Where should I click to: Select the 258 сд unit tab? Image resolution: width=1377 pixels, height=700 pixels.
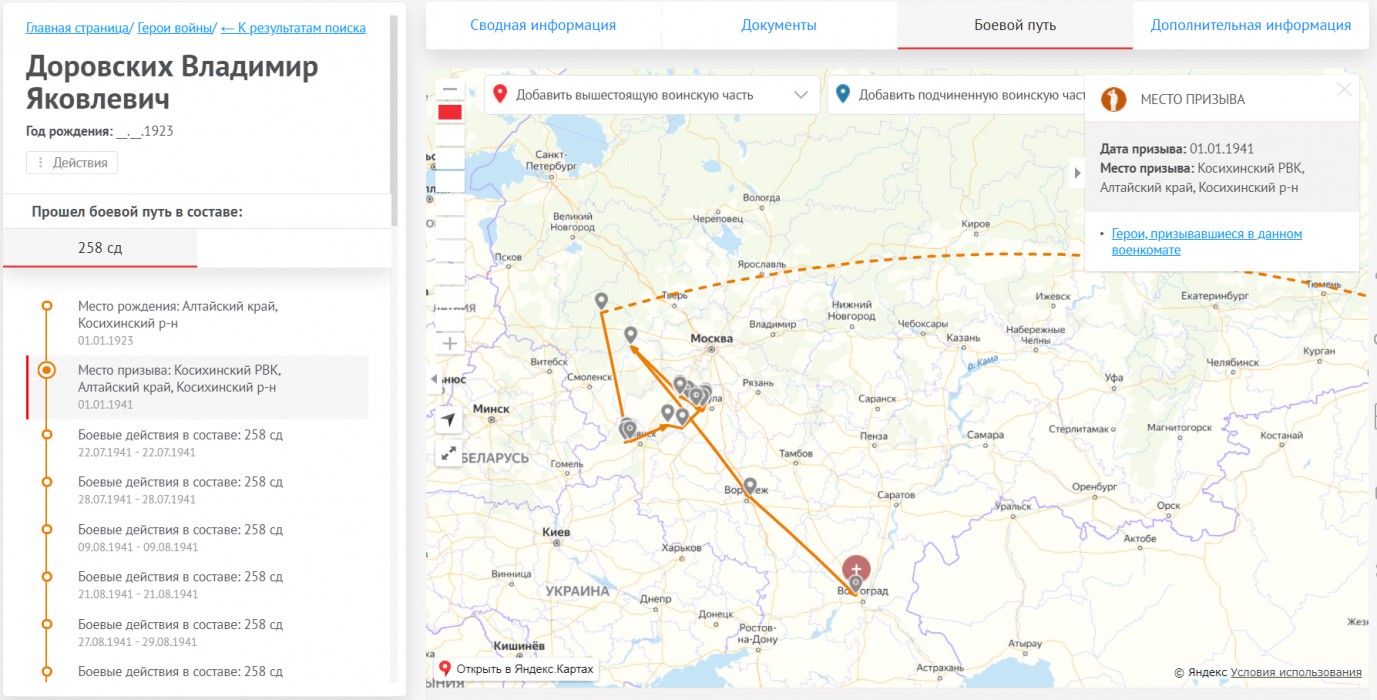tap(100, 247)
